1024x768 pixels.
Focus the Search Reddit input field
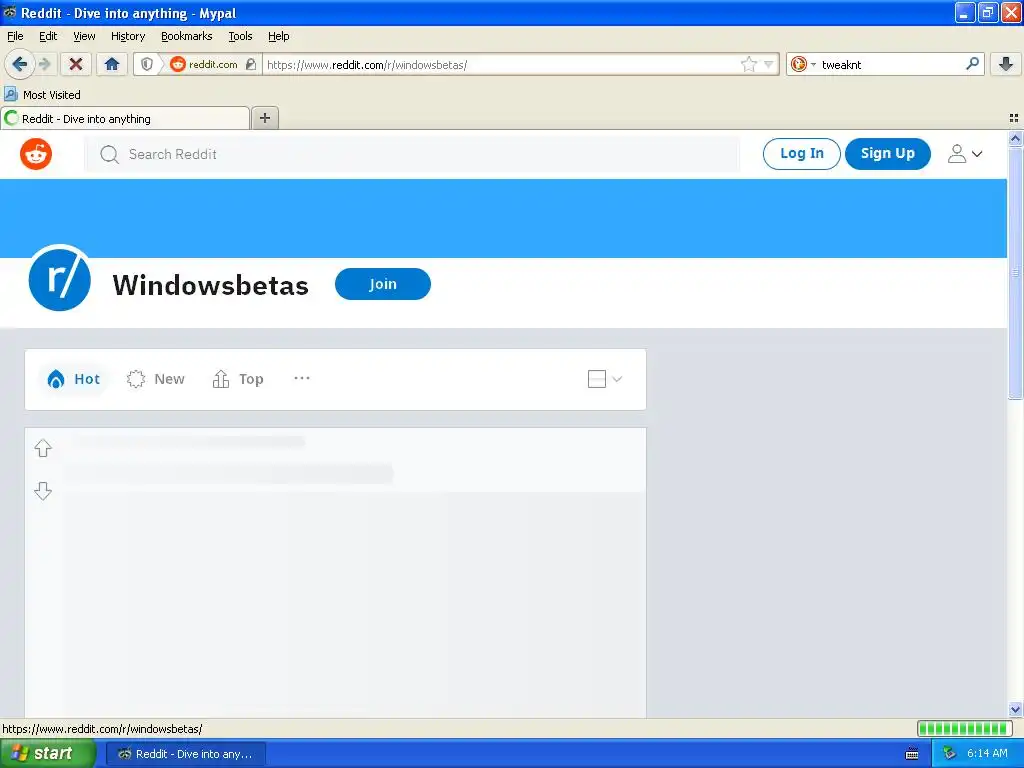click(413, 154)
